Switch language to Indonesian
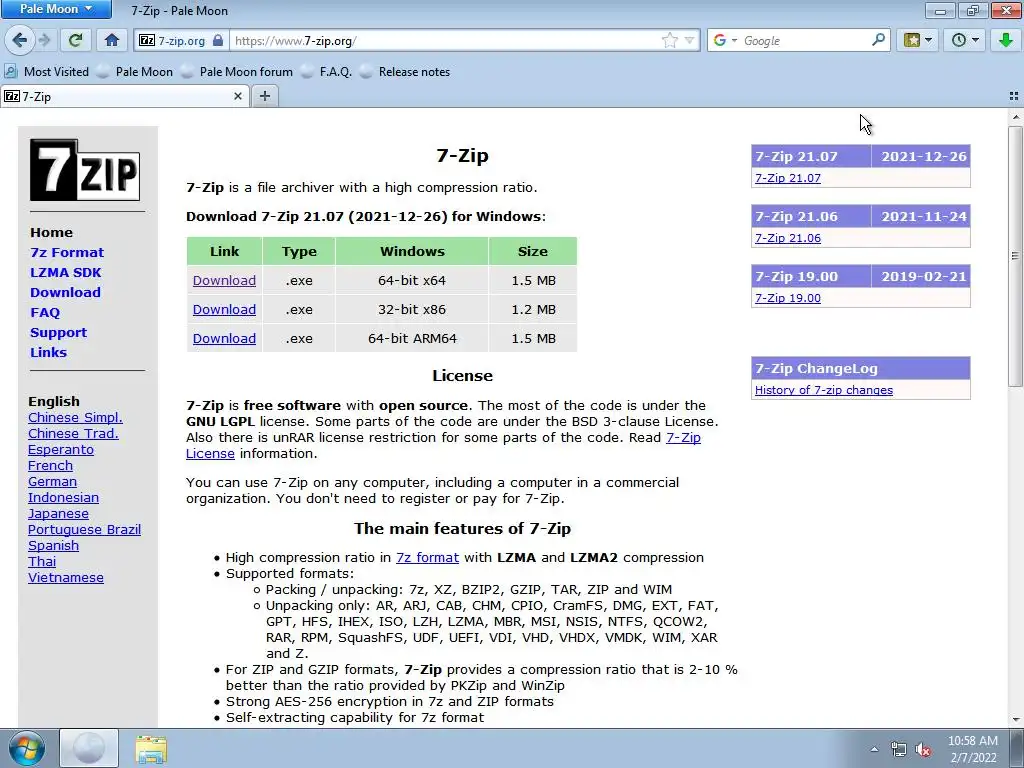1024x768 pixels. click(63, 498)
